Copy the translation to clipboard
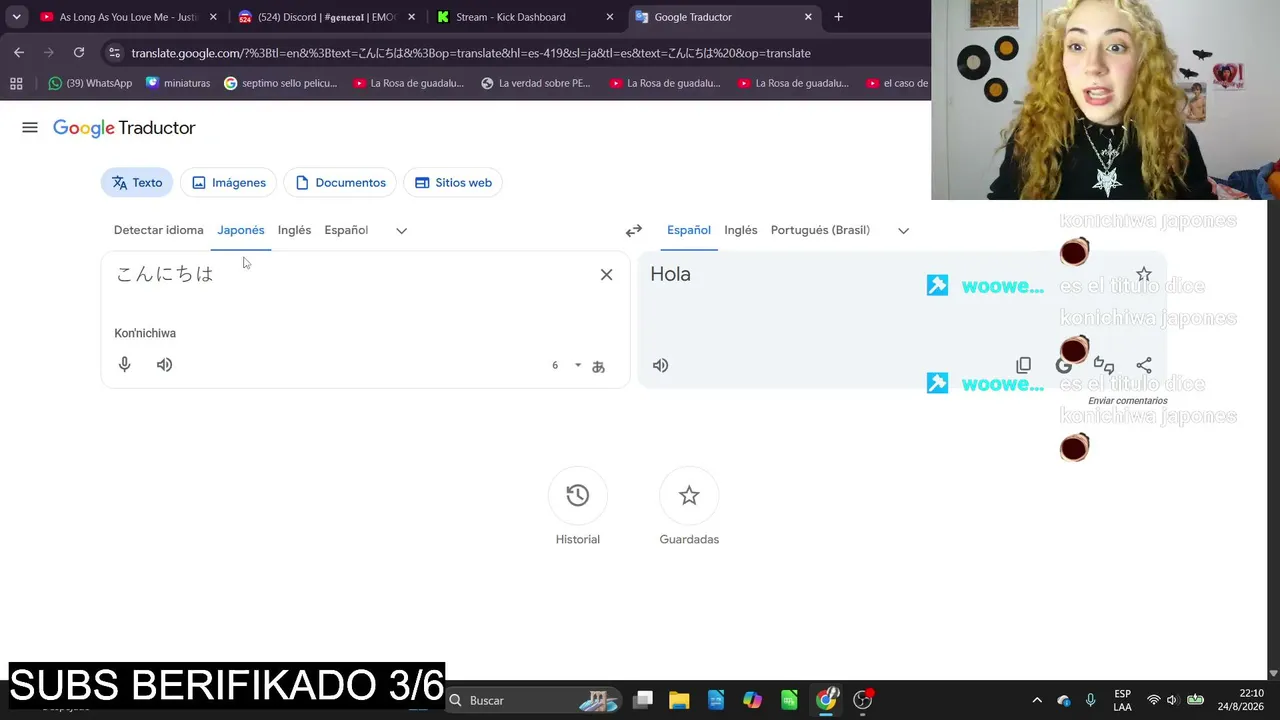Viewport: 1280px width, 720px height. click(1023, 365)
